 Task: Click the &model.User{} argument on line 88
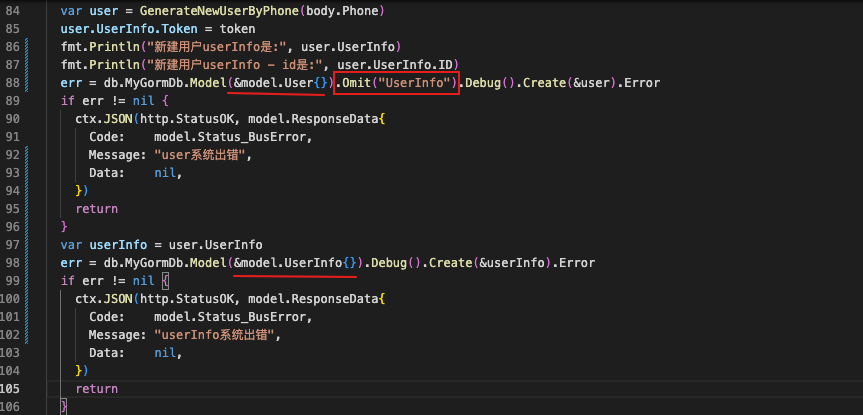click(276, 82)
